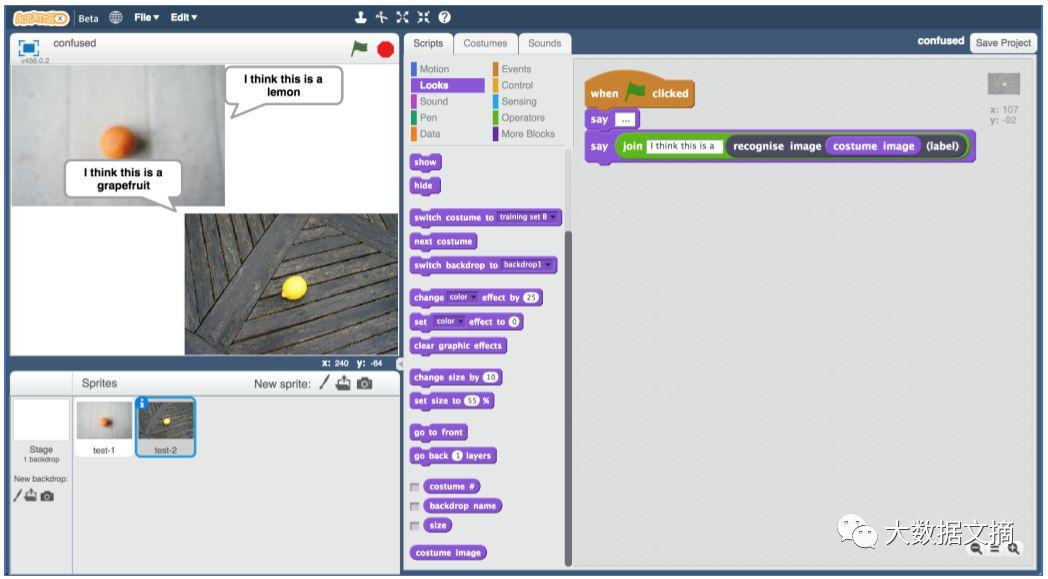
Task: Toggle the costume # stage monitor checkbox
Action: tap(414, 487)
